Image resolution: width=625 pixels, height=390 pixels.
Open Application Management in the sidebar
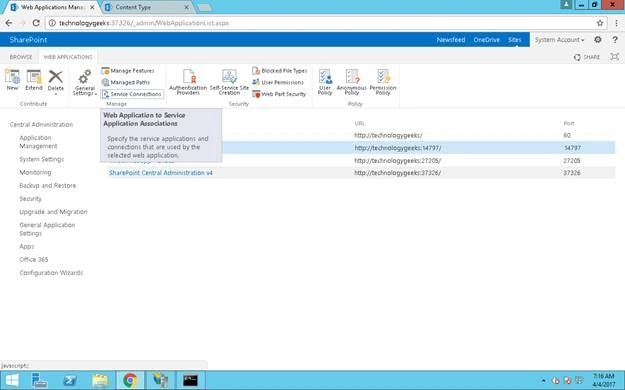tap(38, 142)
